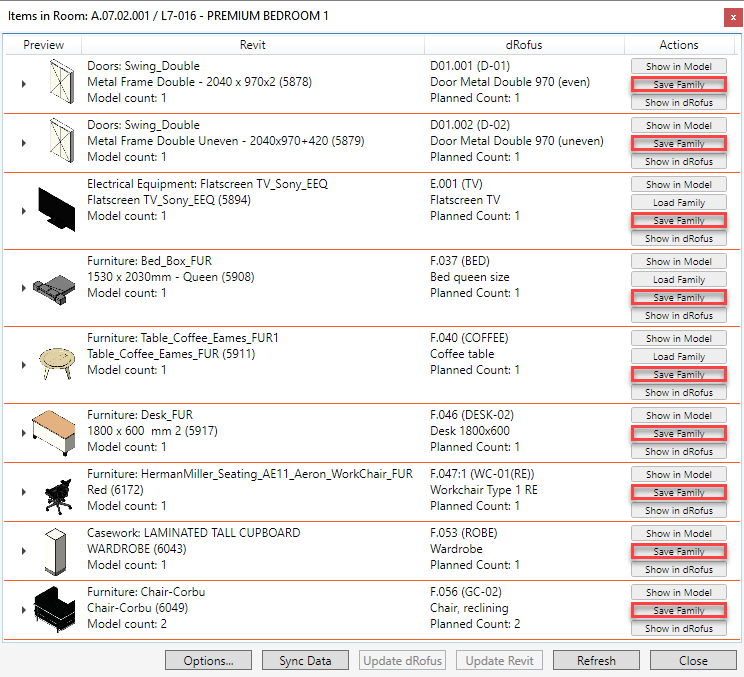744x677 pixels.
Task: Expand the Flatscreen TV_Sony_EEQ row
Action: point(23,211)
